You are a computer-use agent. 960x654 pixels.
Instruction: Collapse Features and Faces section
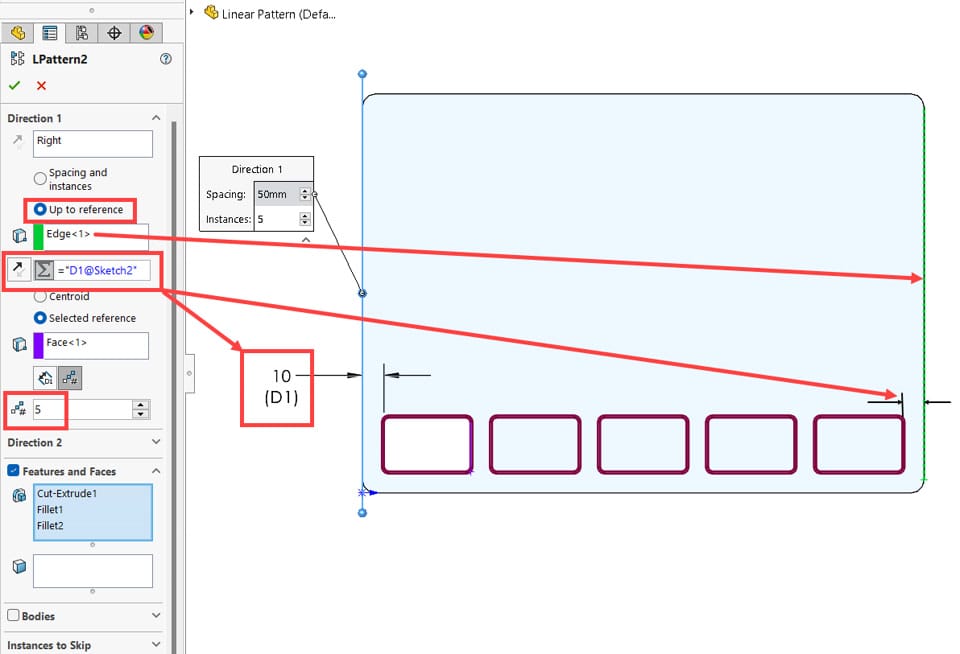pos(156,471)
